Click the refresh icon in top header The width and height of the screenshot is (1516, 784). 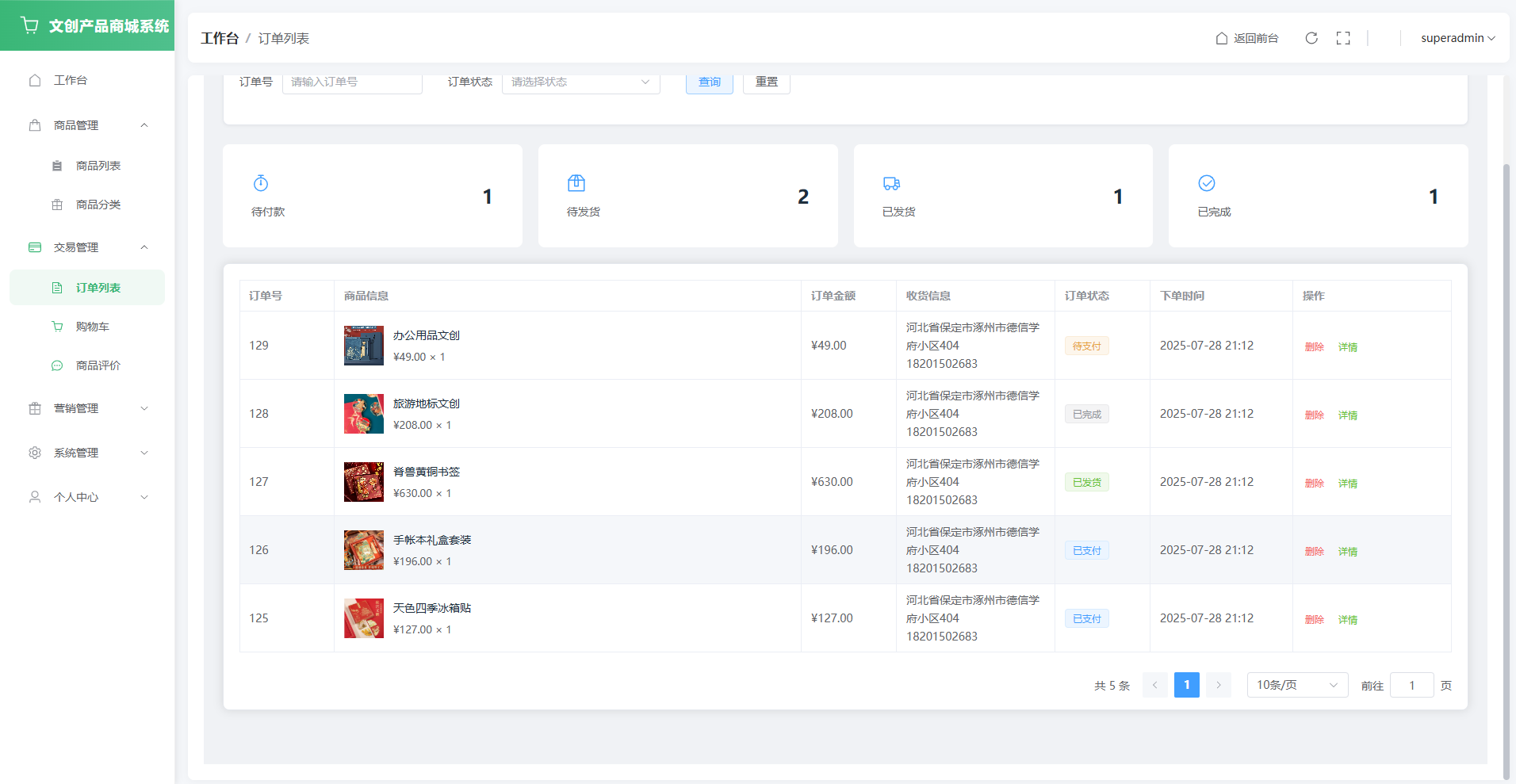[1311, 38]
